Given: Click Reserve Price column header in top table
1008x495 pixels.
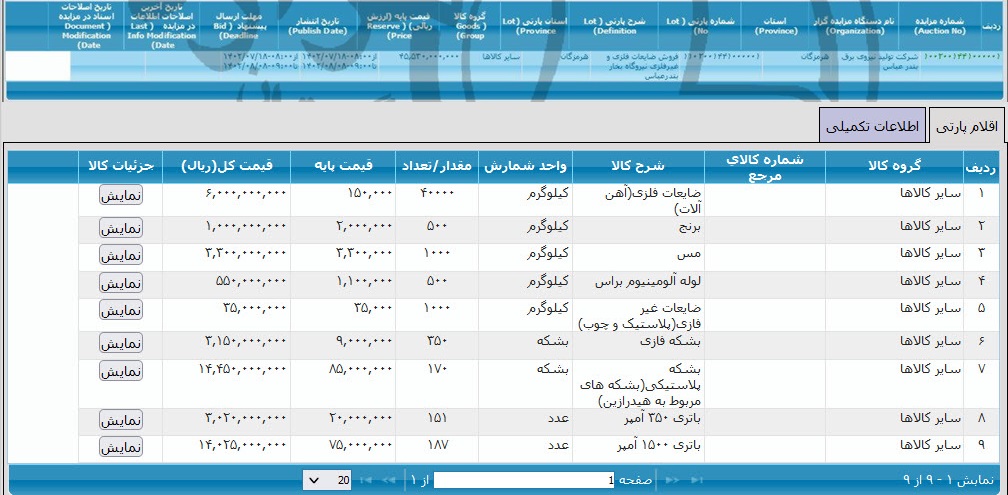Looking at the screenshot, I should [x=399, y=26].
